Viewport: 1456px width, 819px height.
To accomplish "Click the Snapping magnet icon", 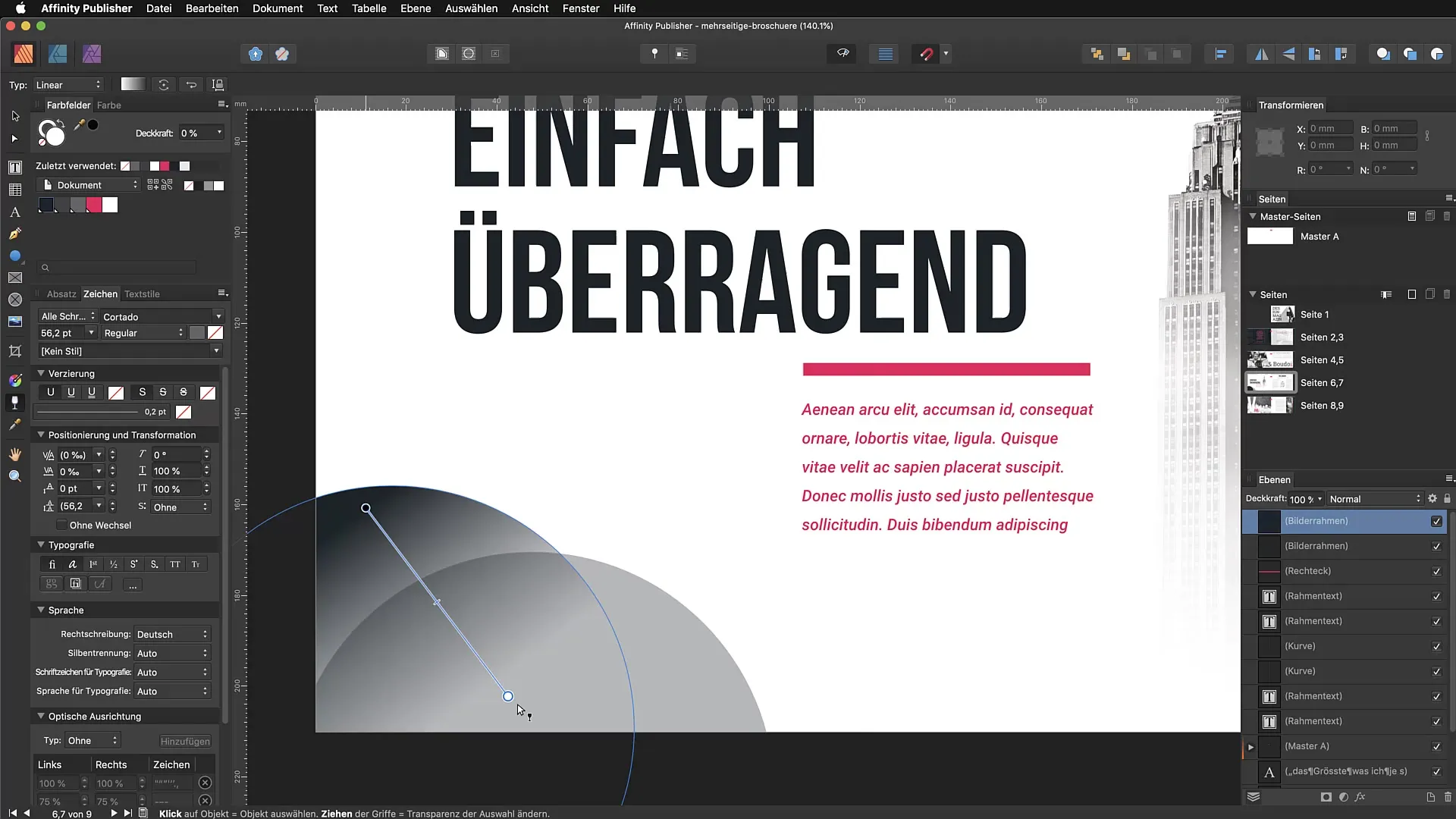I will [926, 54].
